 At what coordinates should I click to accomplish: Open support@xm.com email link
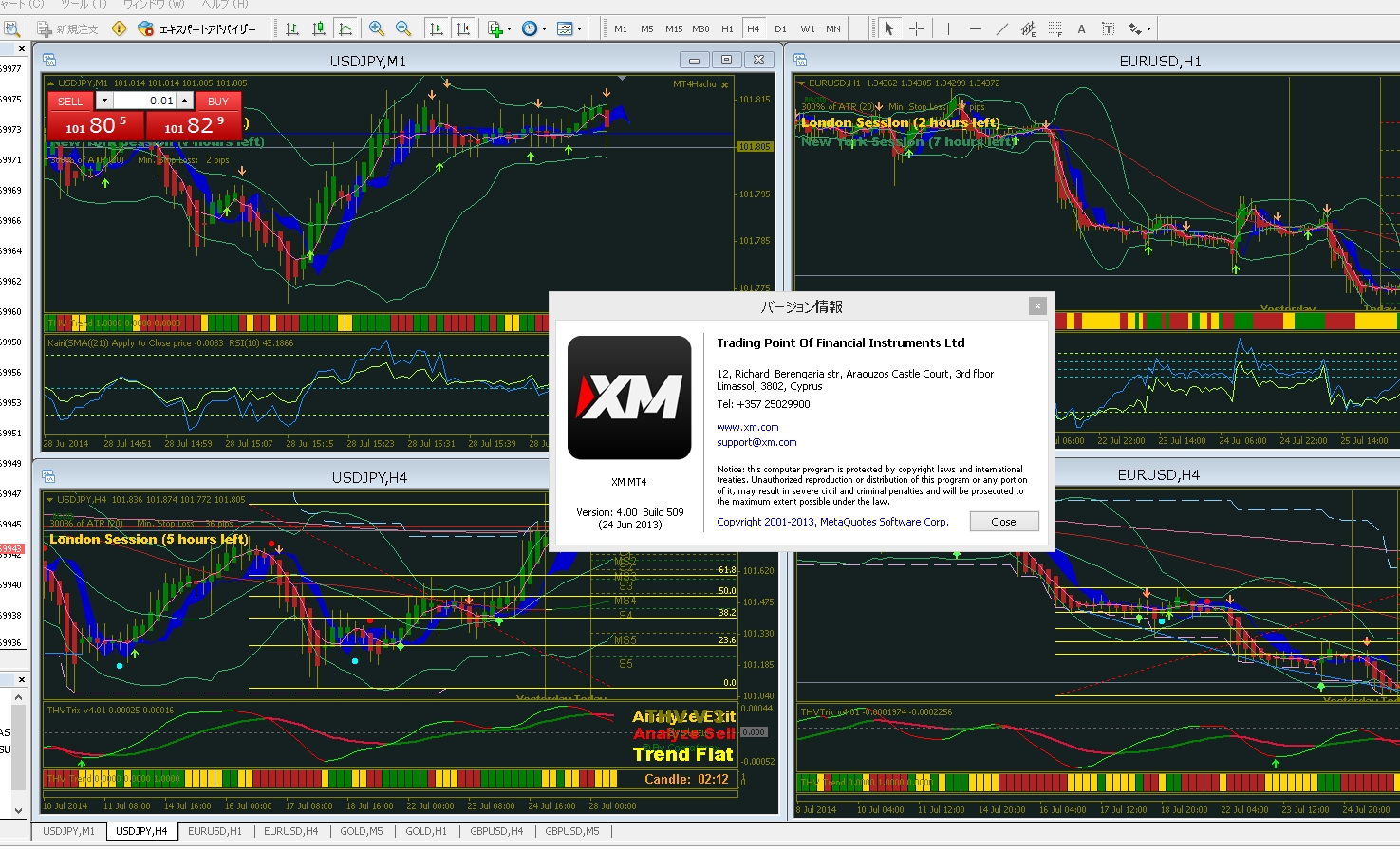click(x=756, y=442)
